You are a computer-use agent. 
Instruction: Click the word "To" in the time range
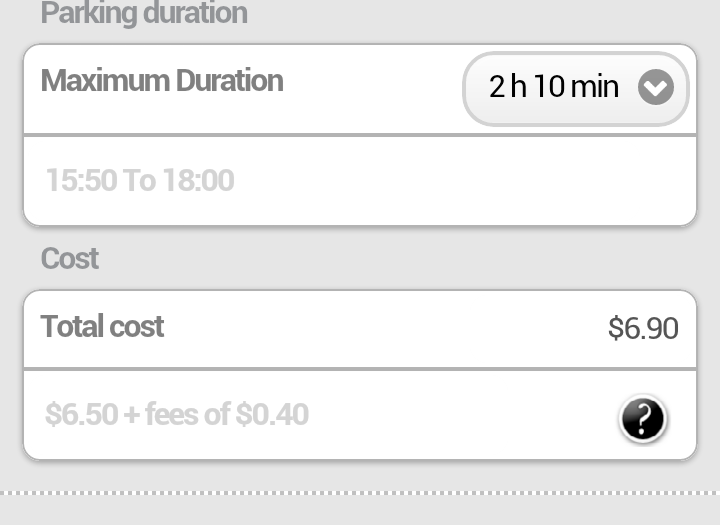(x=140, y=181)
